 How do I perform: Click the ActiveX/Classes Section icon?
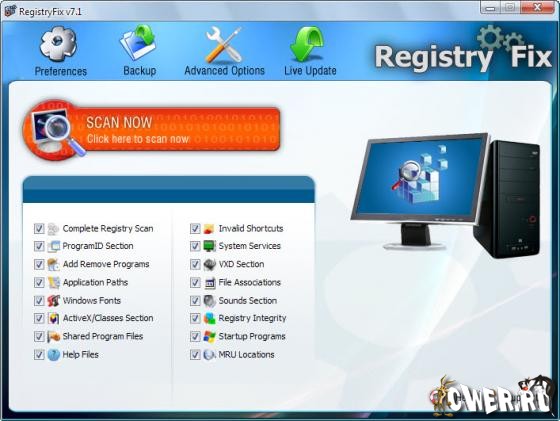[53, 319]
